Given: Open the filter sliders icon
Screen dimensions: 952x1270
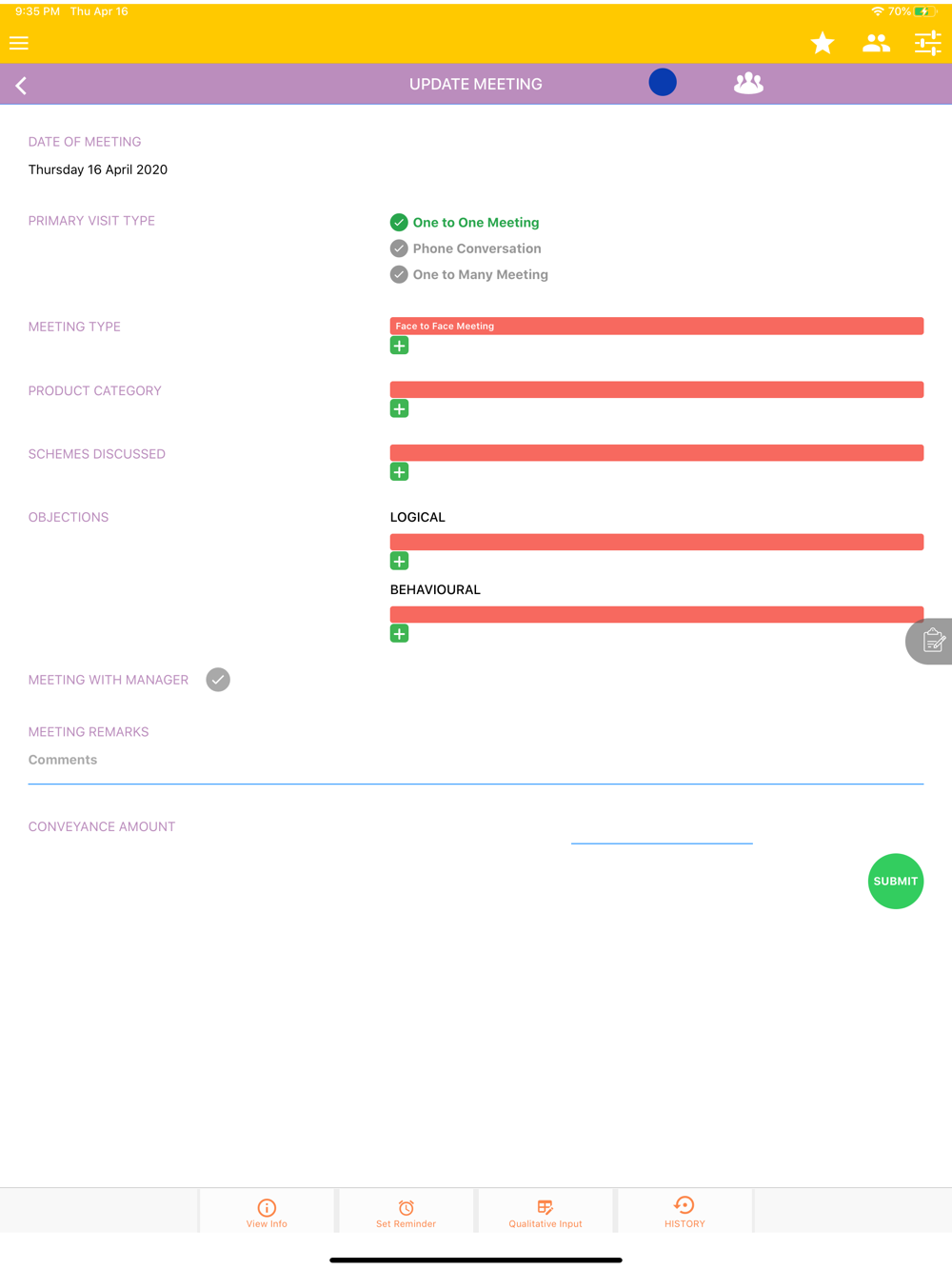Looking at the screenshot, I should 928,43.
